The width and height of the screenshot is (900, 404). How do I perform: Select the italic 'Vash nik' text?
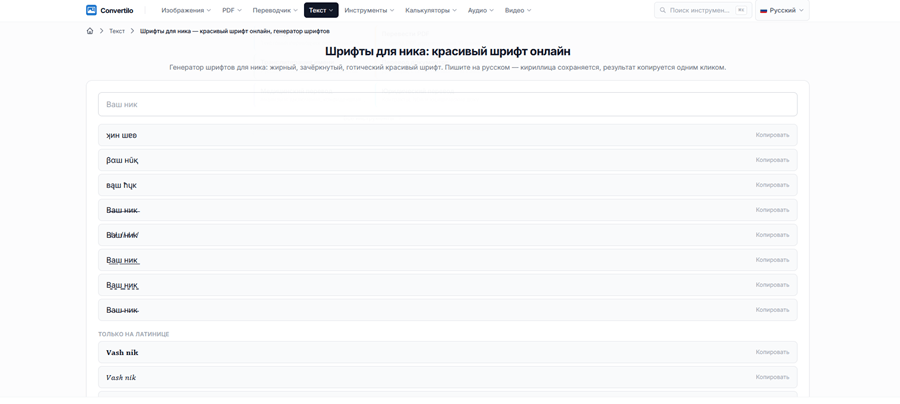[121, 378]
